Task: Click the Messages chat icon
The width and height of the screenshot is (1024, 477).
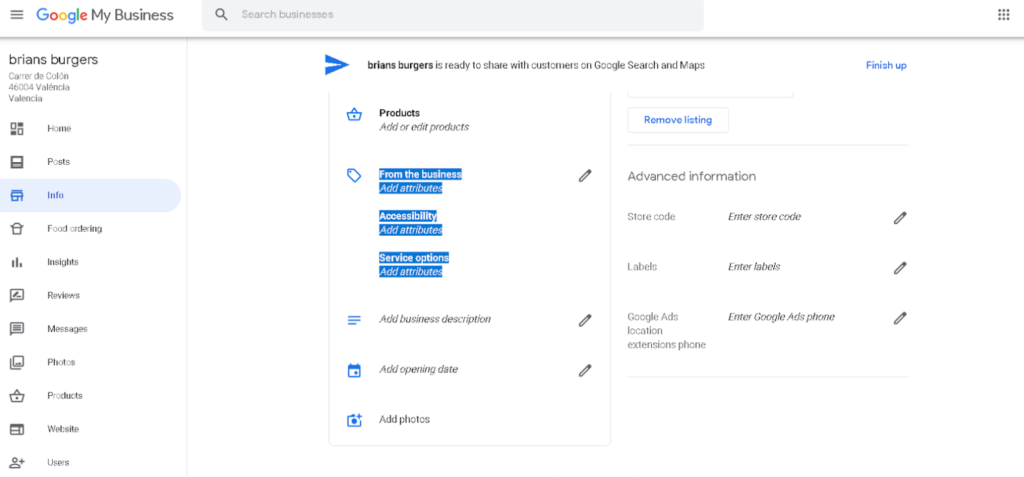Action: [x=17, y=329]
